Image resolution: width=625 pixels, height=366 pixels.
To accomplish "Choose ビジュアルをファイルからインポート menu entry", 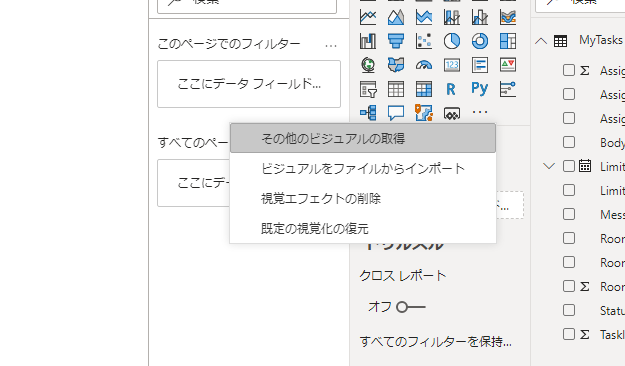I will point(363,168).
